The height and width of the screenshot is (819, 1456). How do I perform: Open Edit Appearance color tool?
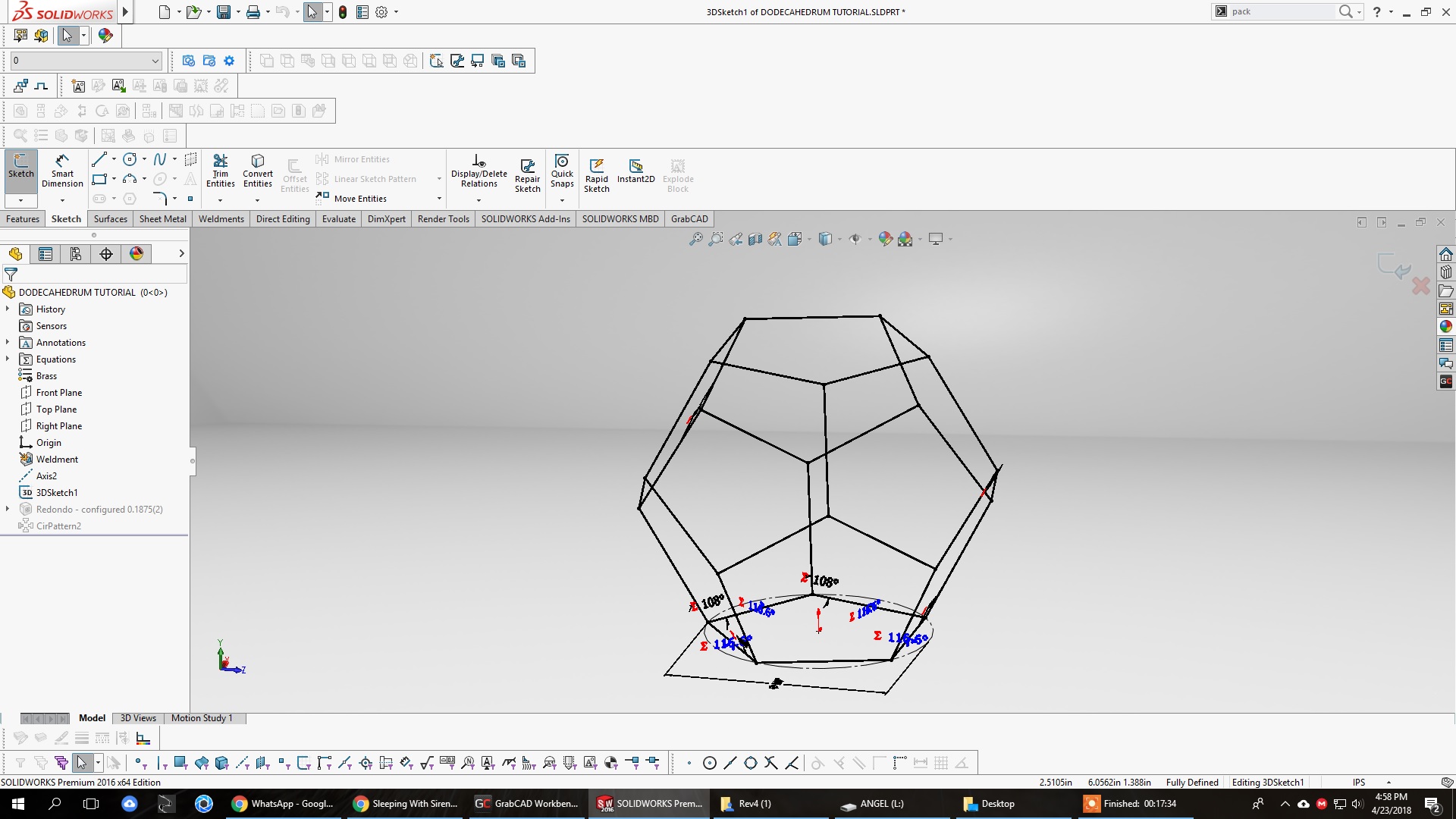pos(886,239)
